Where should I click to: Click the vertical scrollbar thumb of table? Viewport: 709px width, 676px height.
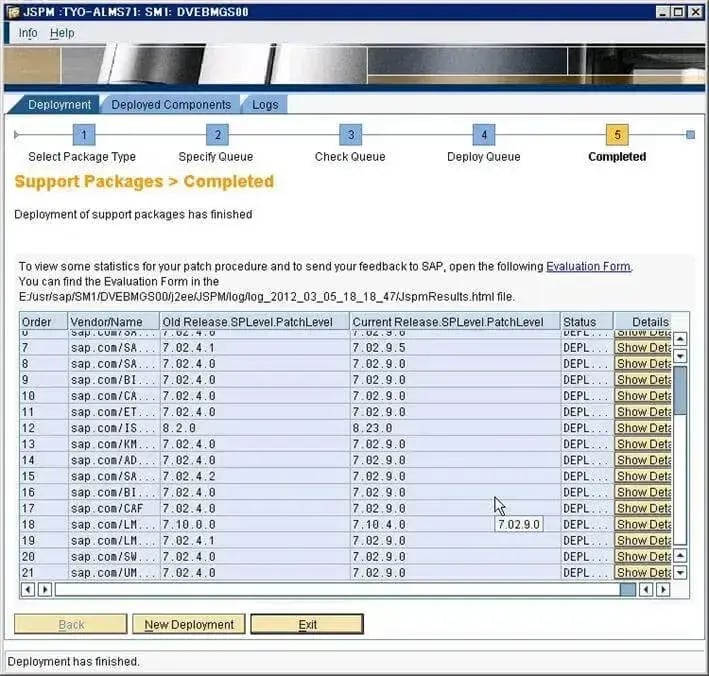point(680,390)
